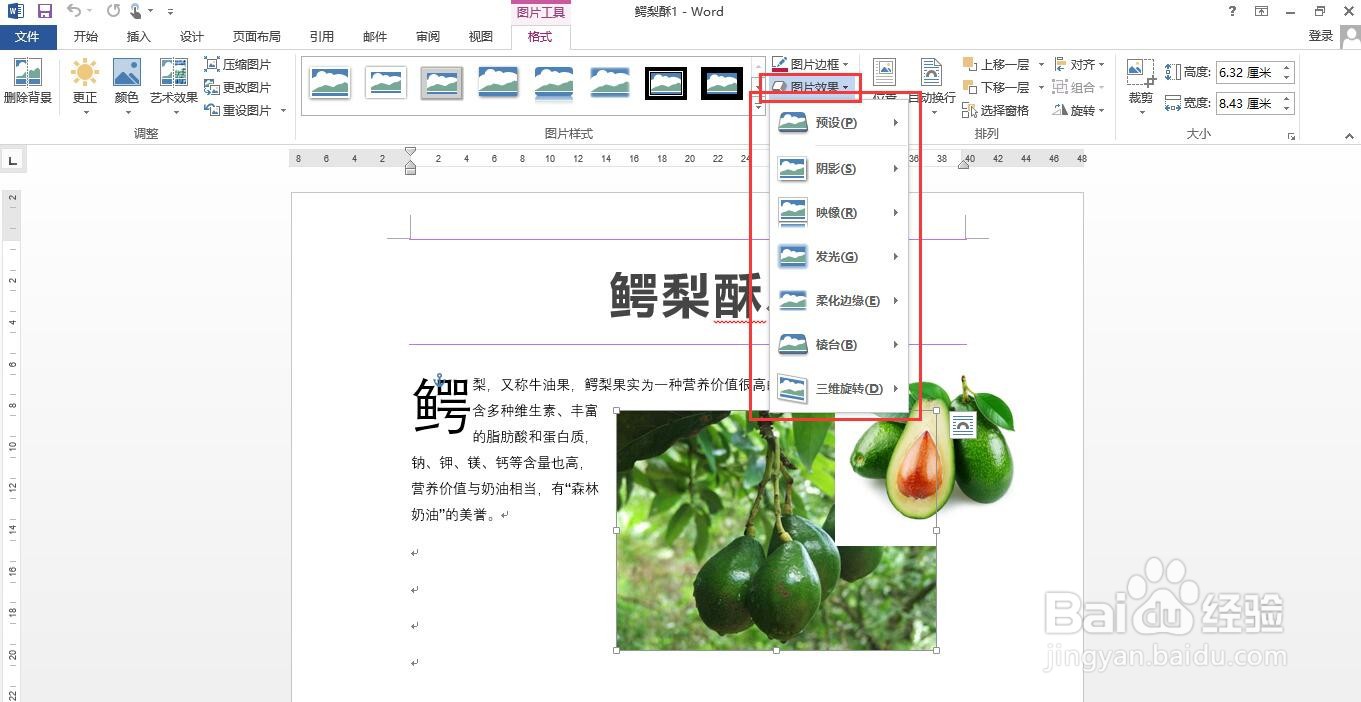The height and width of the screenshot is (702, 1361).
Task: Open Customize Quick Access Toolbar dropdown
Action: 168,11
